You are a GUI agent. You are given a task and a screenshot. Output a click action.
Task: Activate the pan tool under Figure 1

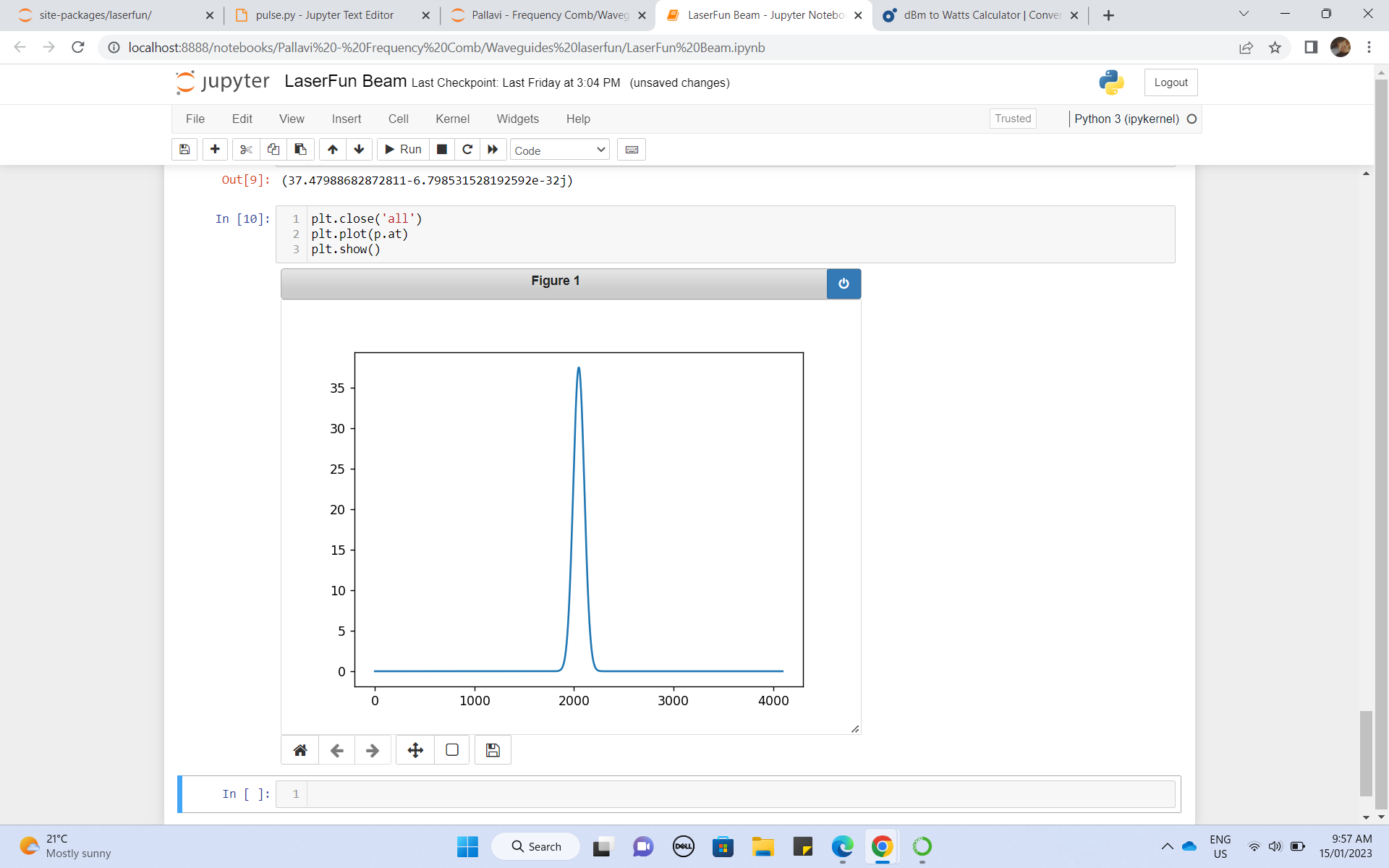415,750
